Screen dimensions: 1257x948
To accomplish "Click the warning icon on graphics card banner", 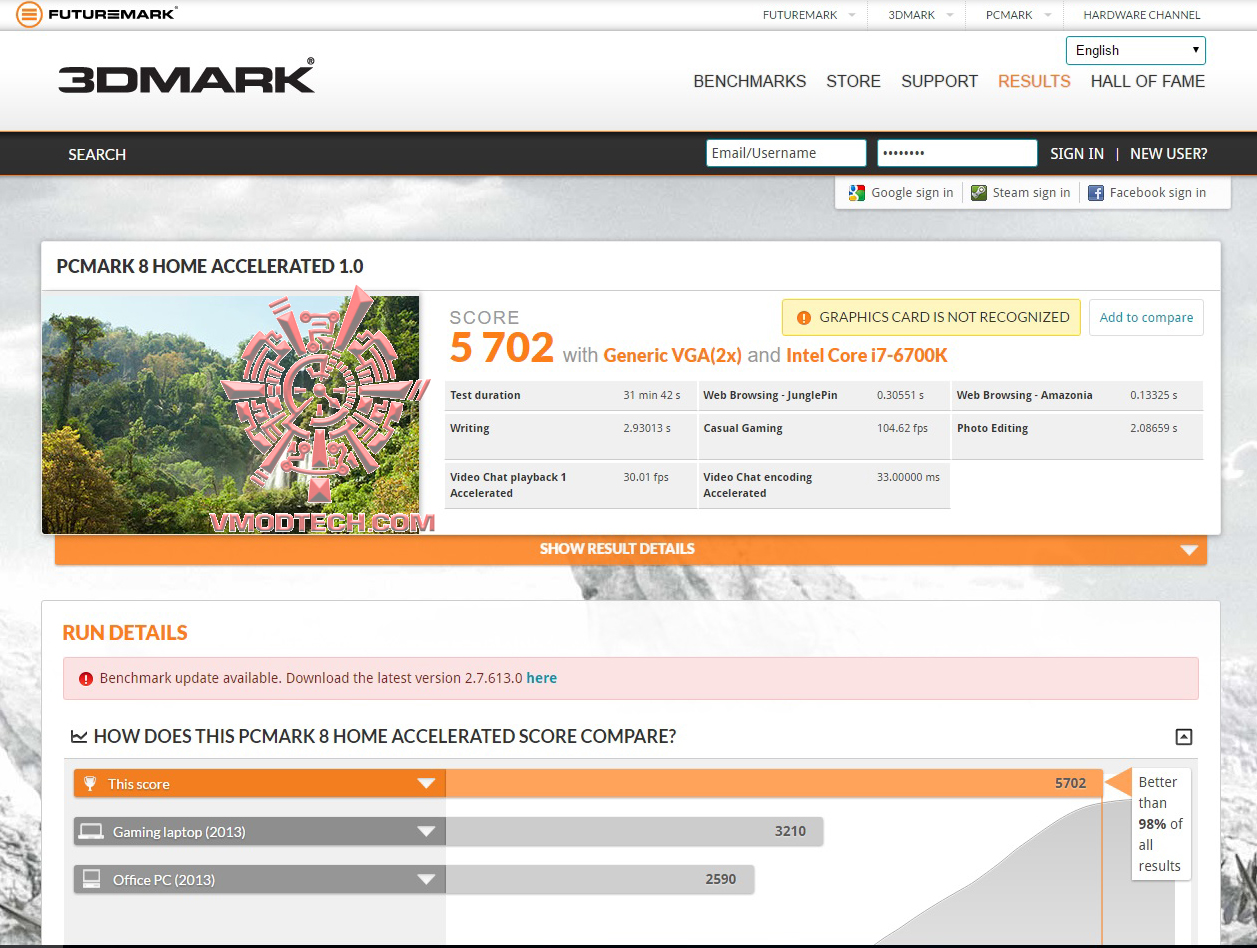I will click(x=804, y=317).
